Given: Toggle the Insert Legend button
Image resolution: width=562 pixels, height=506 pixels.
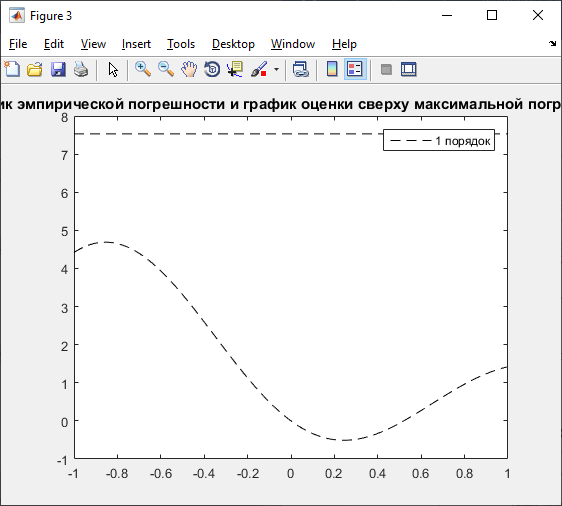Looking at the screenshot, I should (355, 69).
